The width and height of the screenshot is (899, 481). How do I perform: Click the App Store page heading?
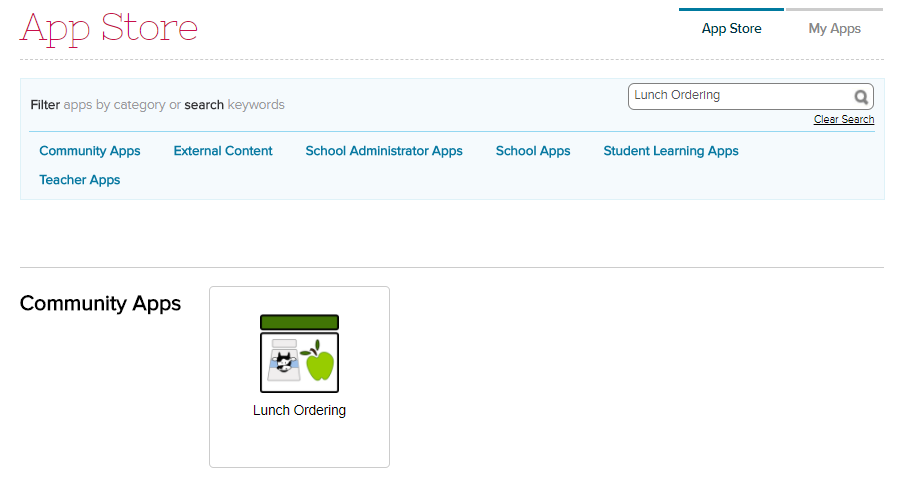click(x=109, y=29)
